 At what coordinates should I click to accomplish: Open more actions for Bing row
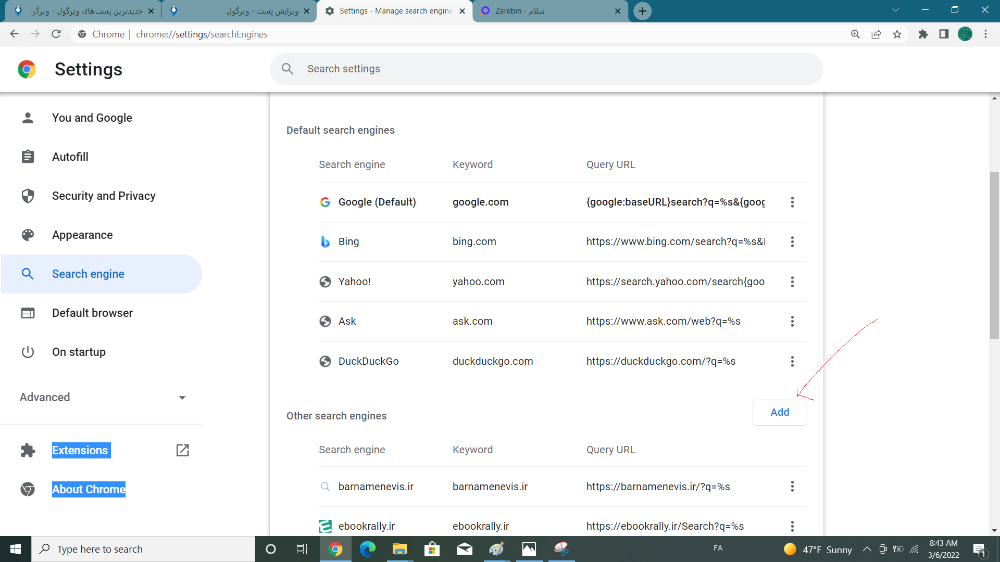[792, 242]
